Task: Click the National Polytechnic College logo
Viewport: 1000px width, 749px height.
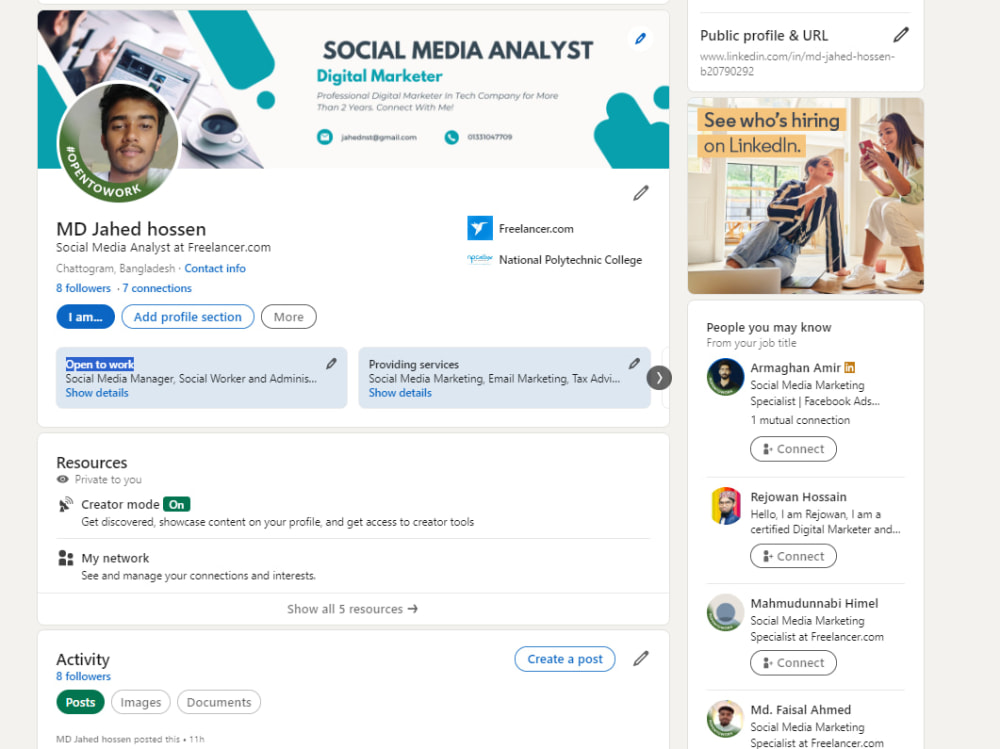Action: [x=480, y=259]
